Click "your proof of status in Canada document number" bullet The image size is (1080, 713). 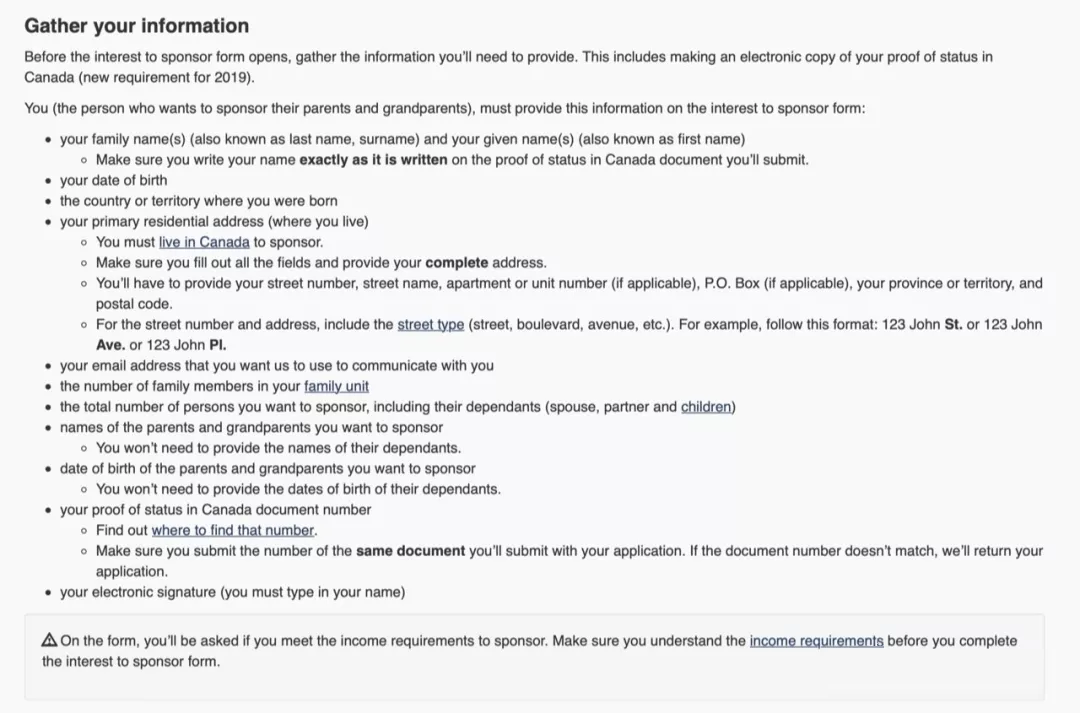pos(215,510)
